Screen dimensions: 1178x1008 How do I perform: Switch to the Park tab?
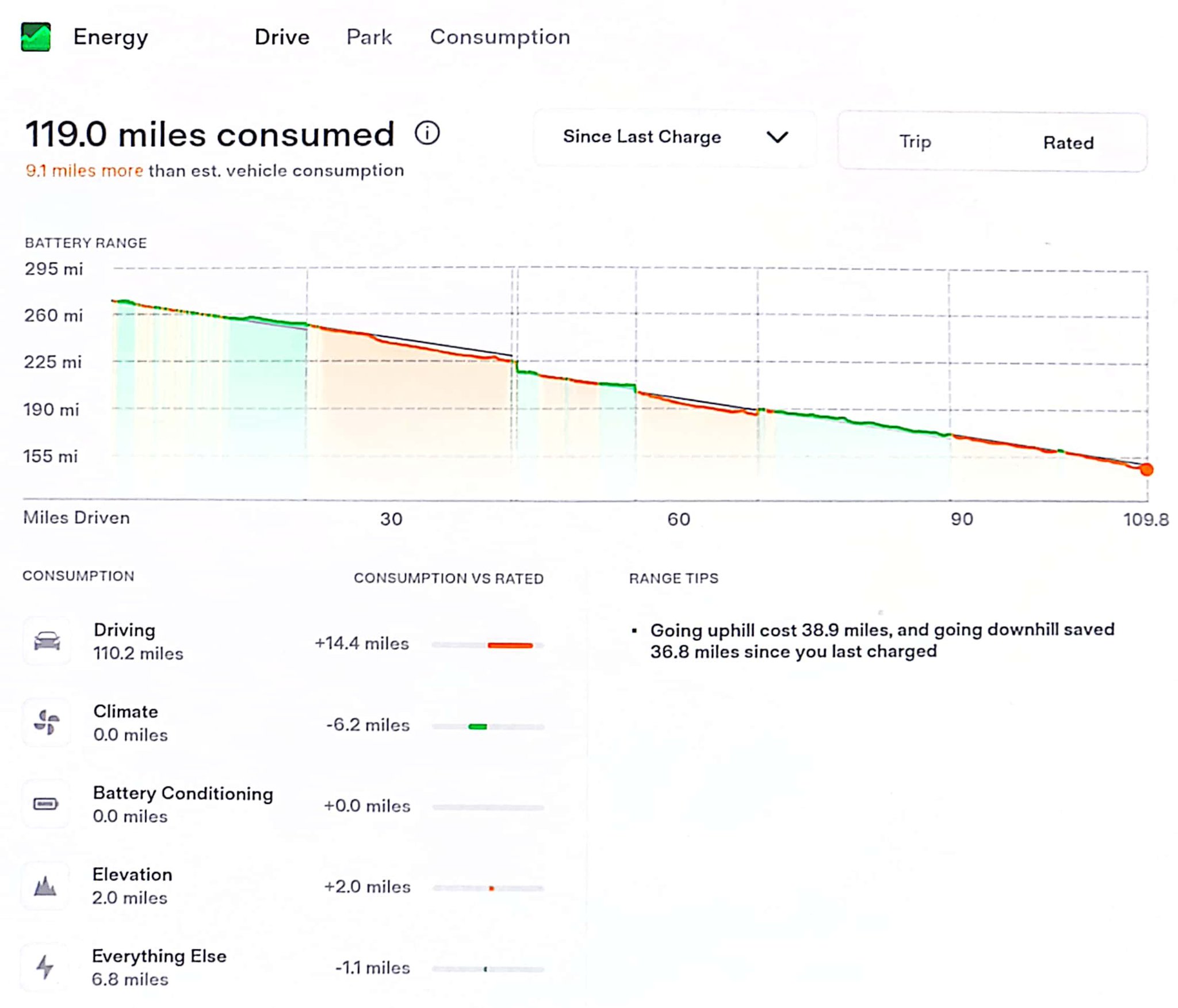[x=369, y=36]
